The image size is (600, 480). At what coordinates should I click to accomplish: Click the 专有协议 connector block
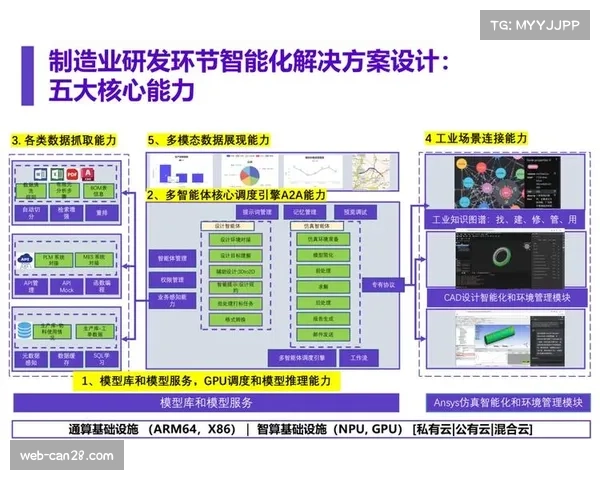383,285
